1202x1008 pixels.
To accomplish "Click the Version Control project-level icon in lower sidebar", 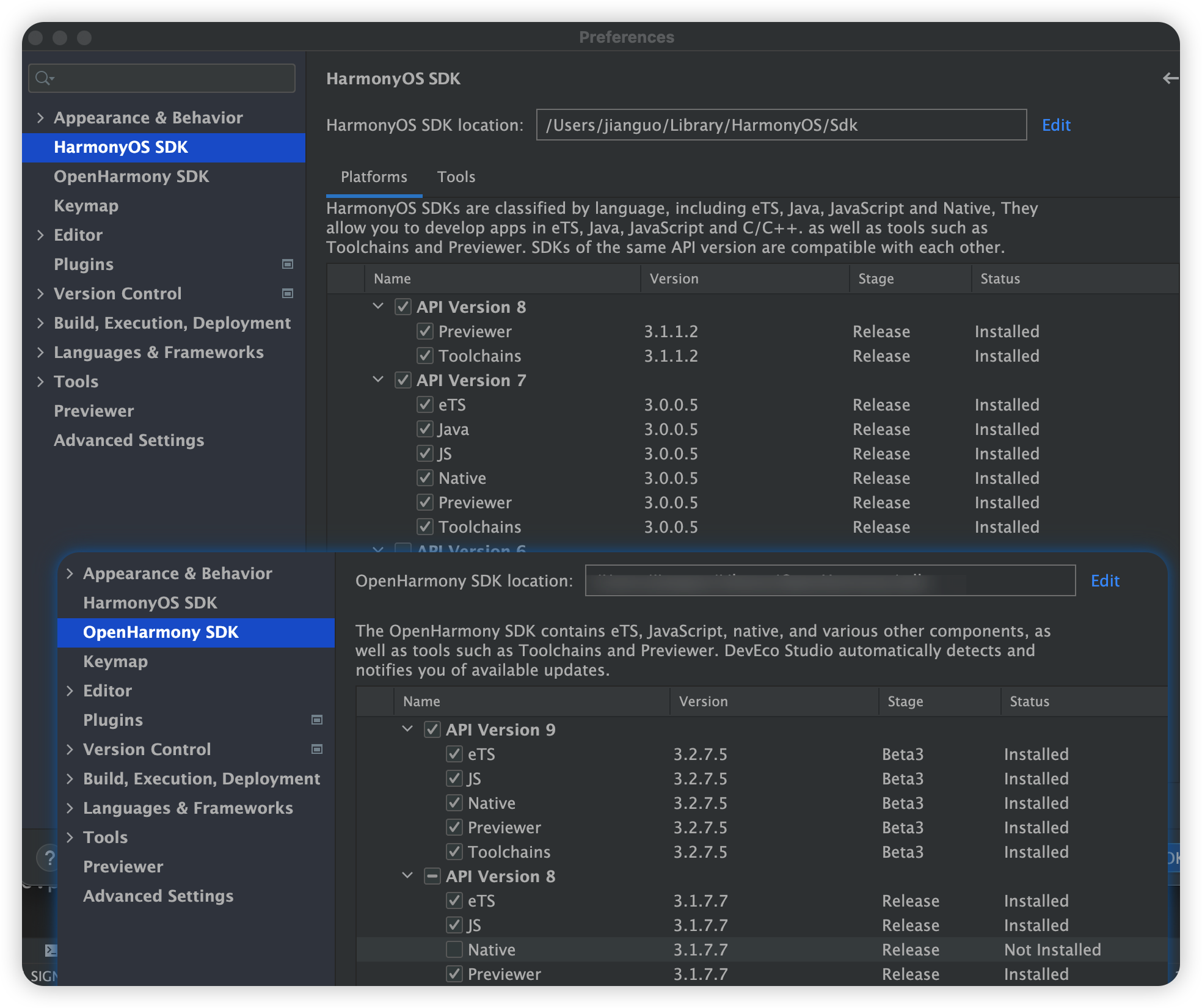I will (317, 749).
